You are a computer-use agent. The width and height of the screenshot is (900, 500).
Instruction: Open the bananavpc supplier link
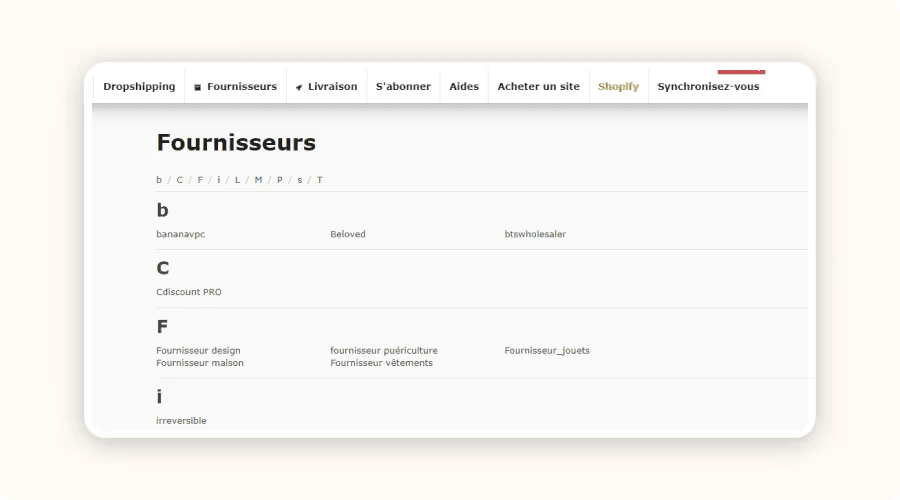point(180,234)
